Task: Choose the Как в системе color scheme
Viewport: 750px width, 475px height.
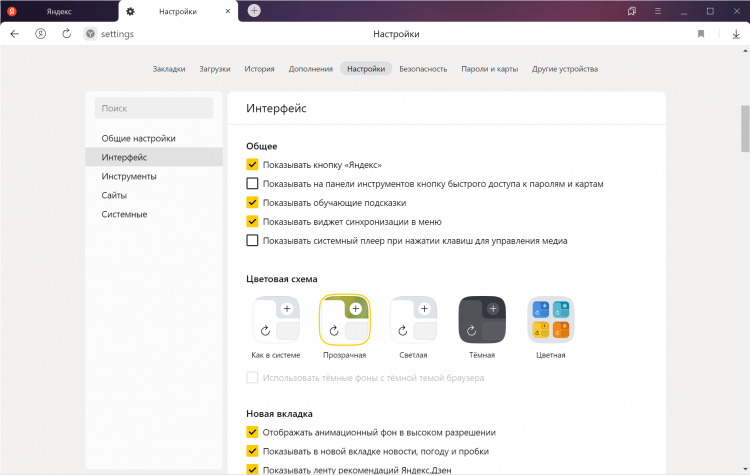Action: (276, 320)
